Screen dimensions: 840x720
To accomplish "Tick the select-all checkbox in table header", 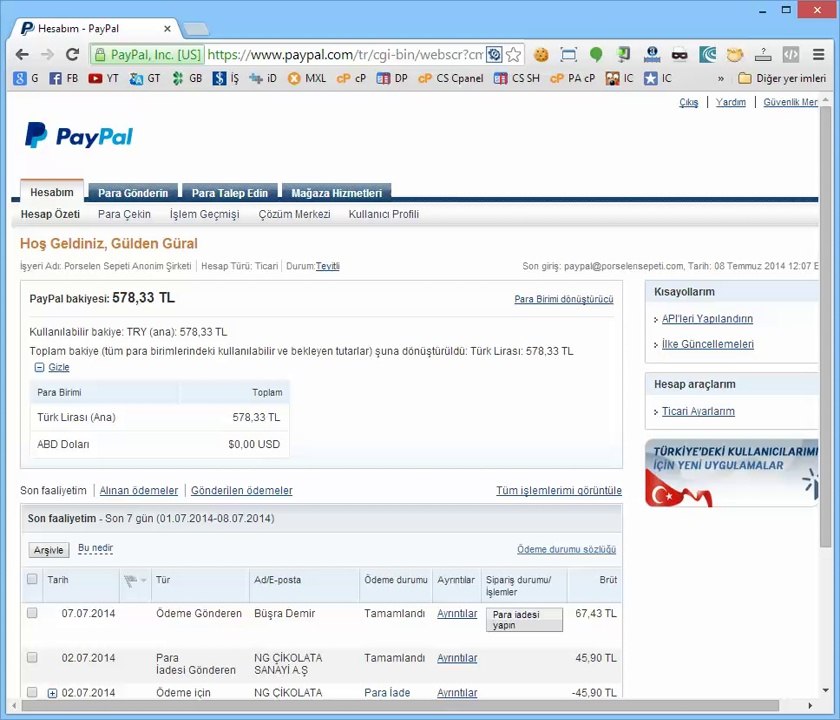I will coord(32,579).
